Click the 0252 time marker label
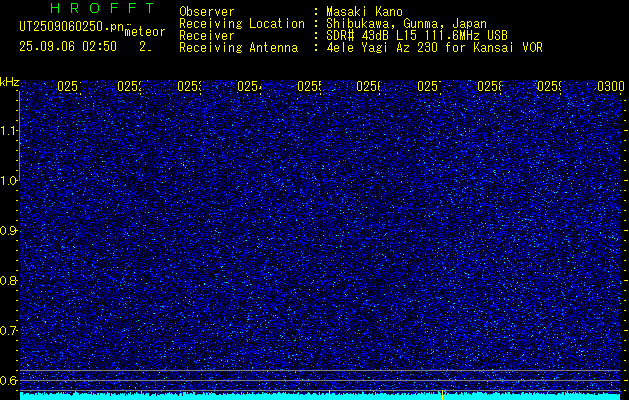629x400 pixels. tap(129, 86)
